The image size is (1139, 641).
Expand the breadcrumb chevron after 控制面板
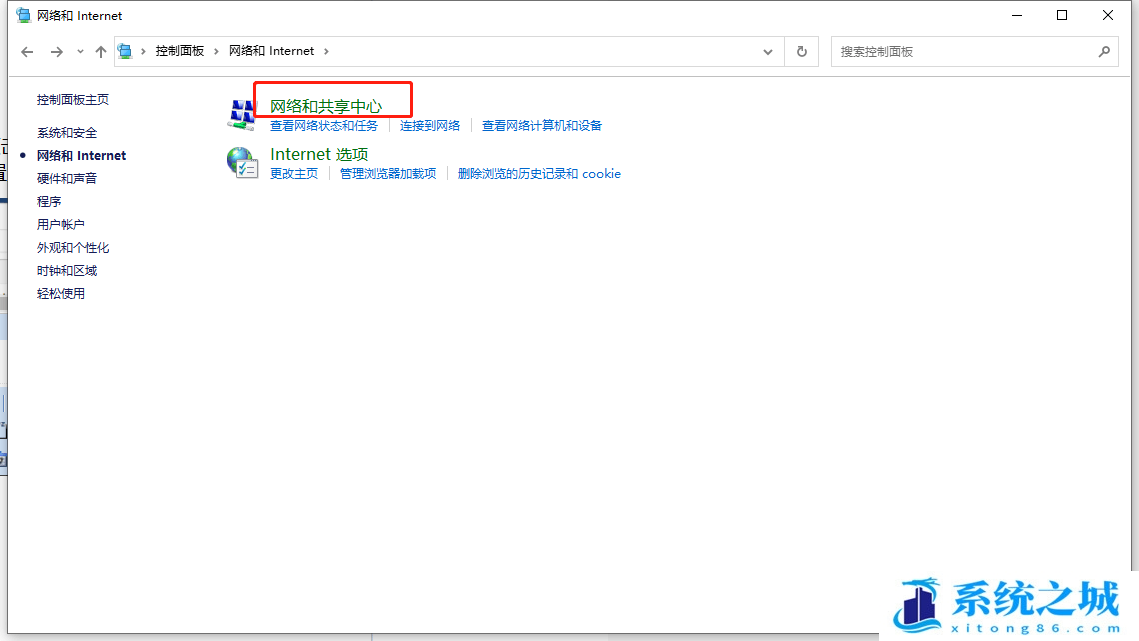pos(215,50)
